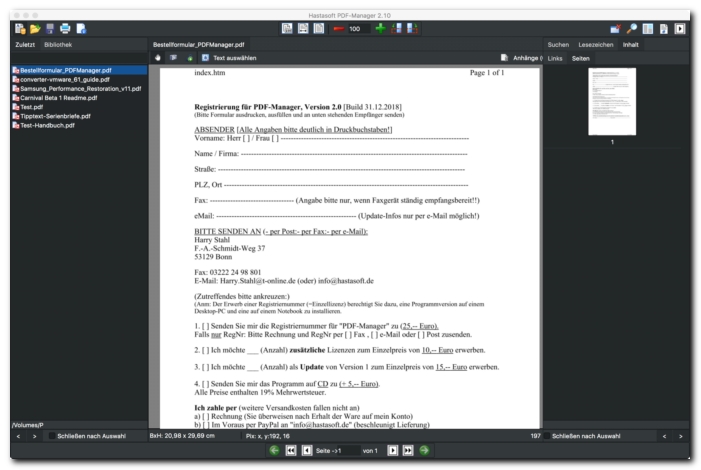Jump to the first page button

click(291, 450)
